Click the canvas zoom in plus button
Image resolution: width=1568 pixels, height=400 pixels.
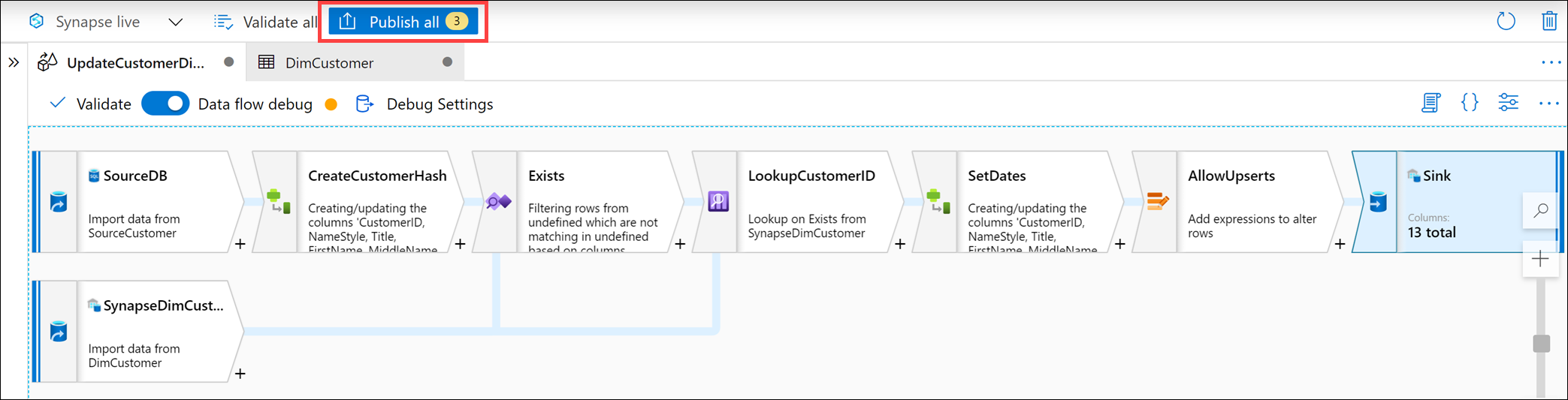click(1541, 259)
